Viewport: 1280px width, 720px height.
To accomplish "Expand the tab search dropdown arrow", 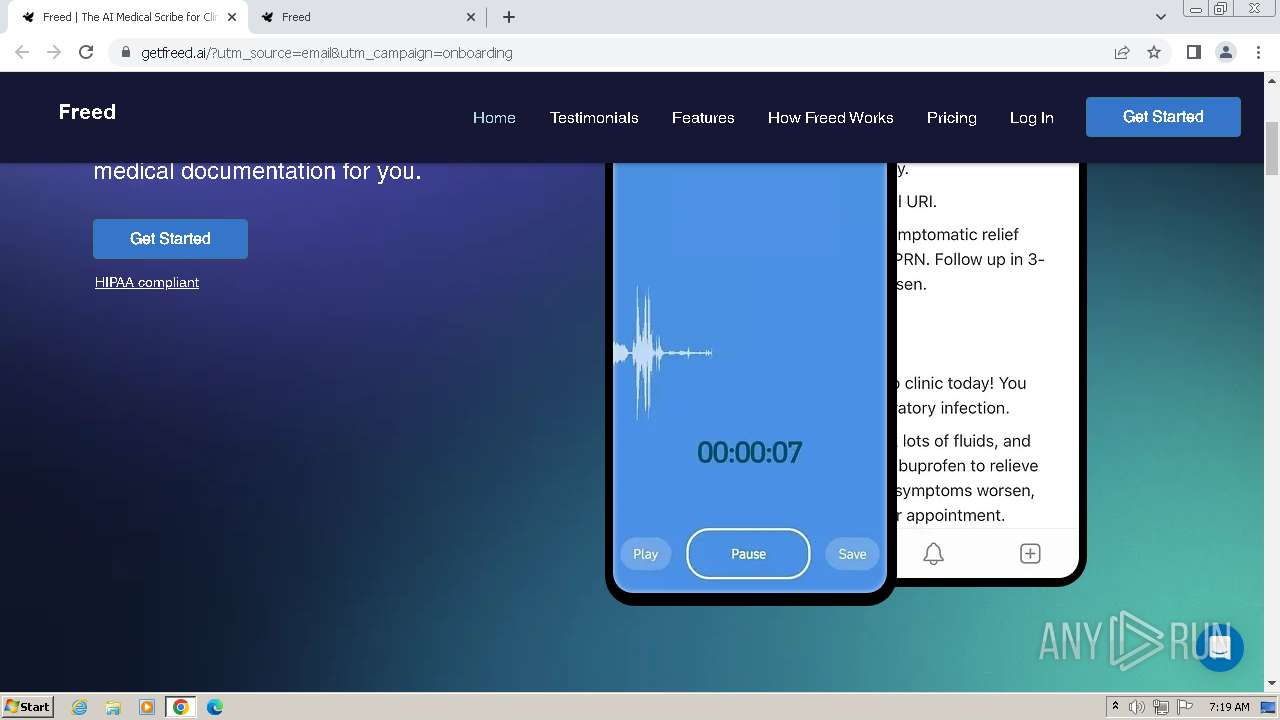I will click(1160, 17).
